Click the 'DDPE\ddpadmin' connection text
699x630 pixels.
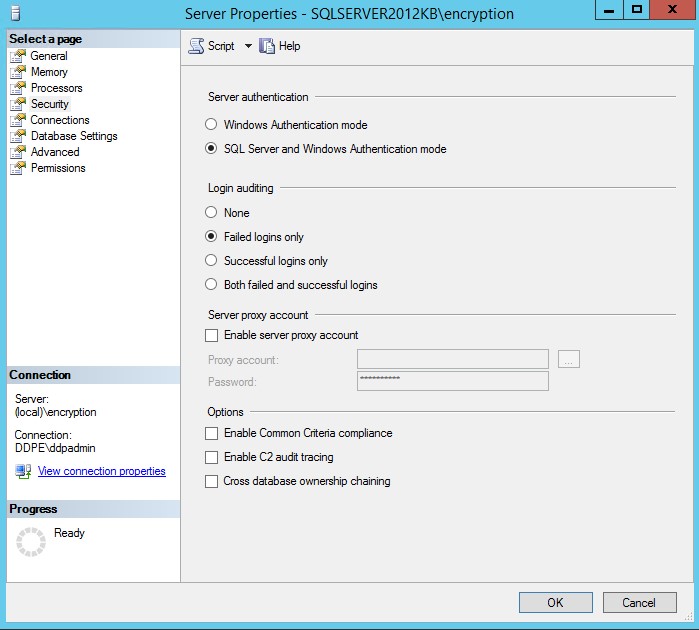55,448
